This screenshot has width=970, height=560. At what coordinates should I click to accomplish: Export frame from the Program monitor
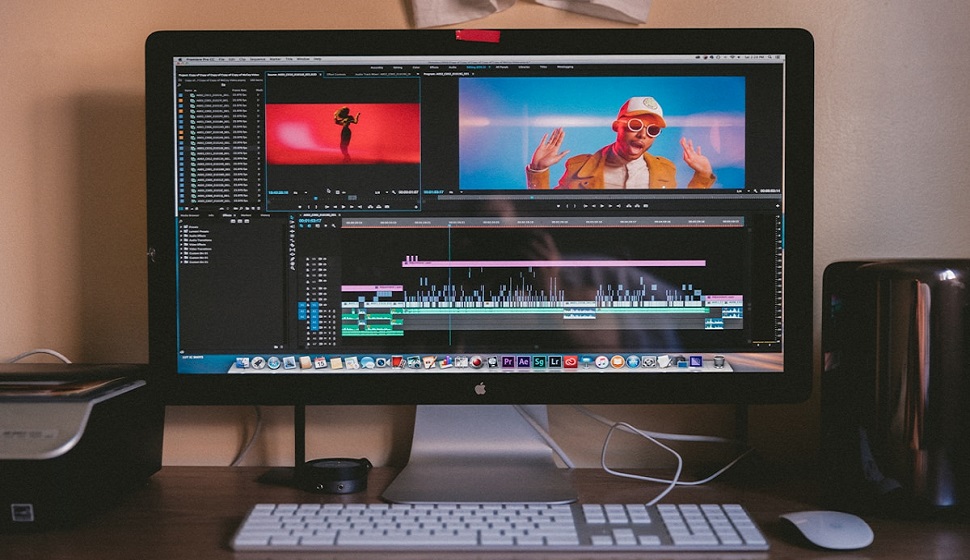coord(645,205)
